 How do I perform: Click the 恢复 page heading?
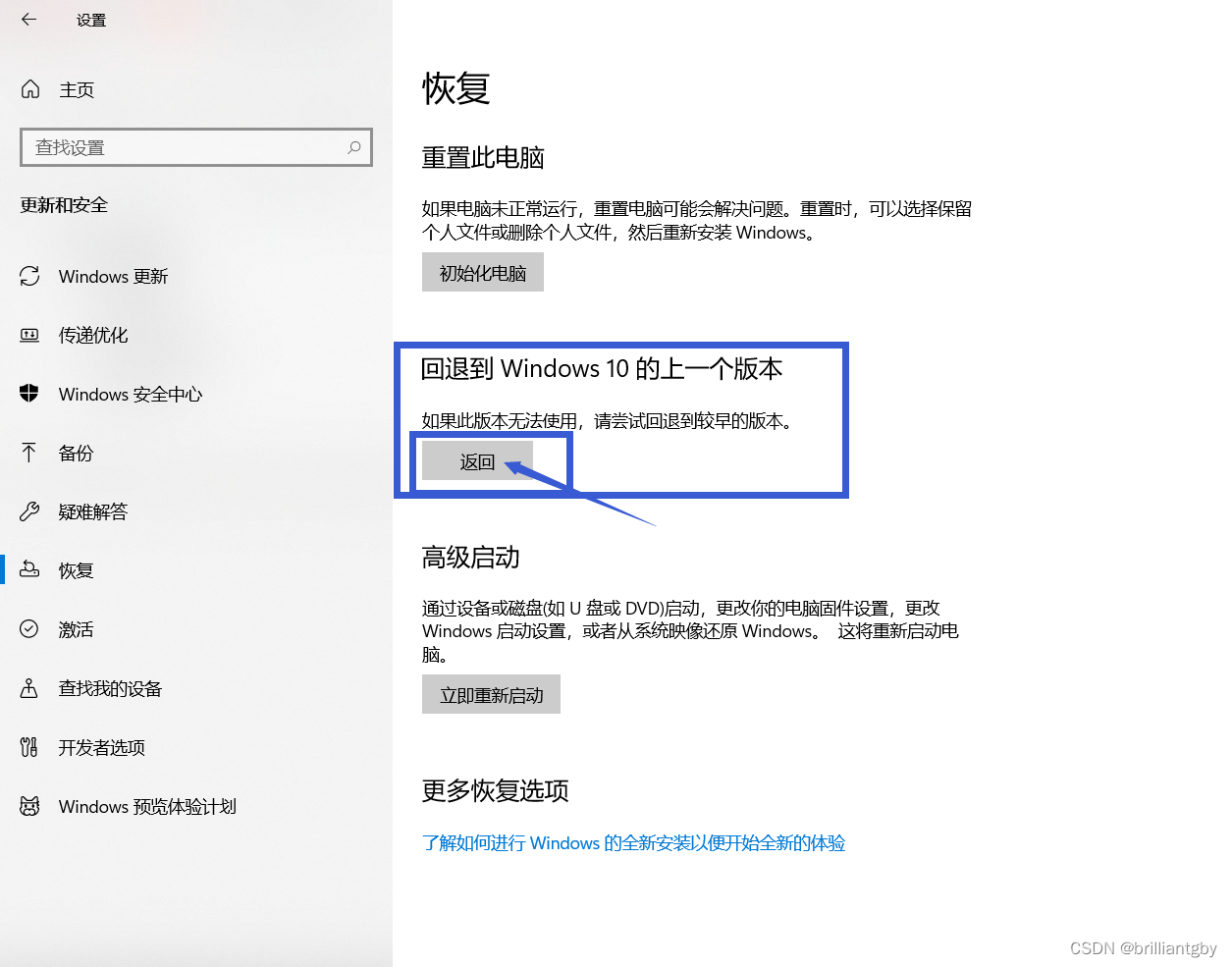click(x=456, y=88)
